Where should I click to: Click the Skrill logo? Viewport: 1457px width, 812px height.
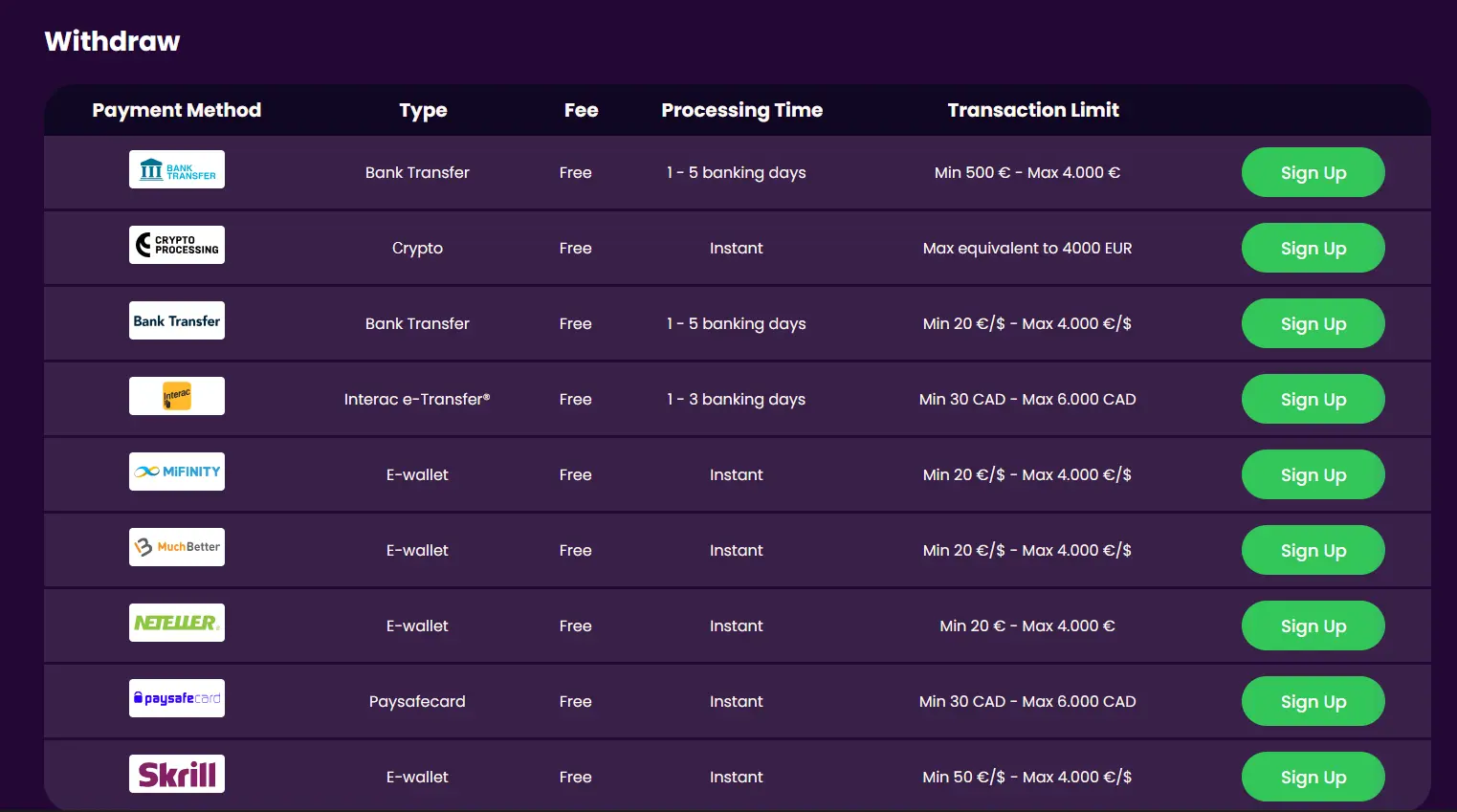(177, 774)
